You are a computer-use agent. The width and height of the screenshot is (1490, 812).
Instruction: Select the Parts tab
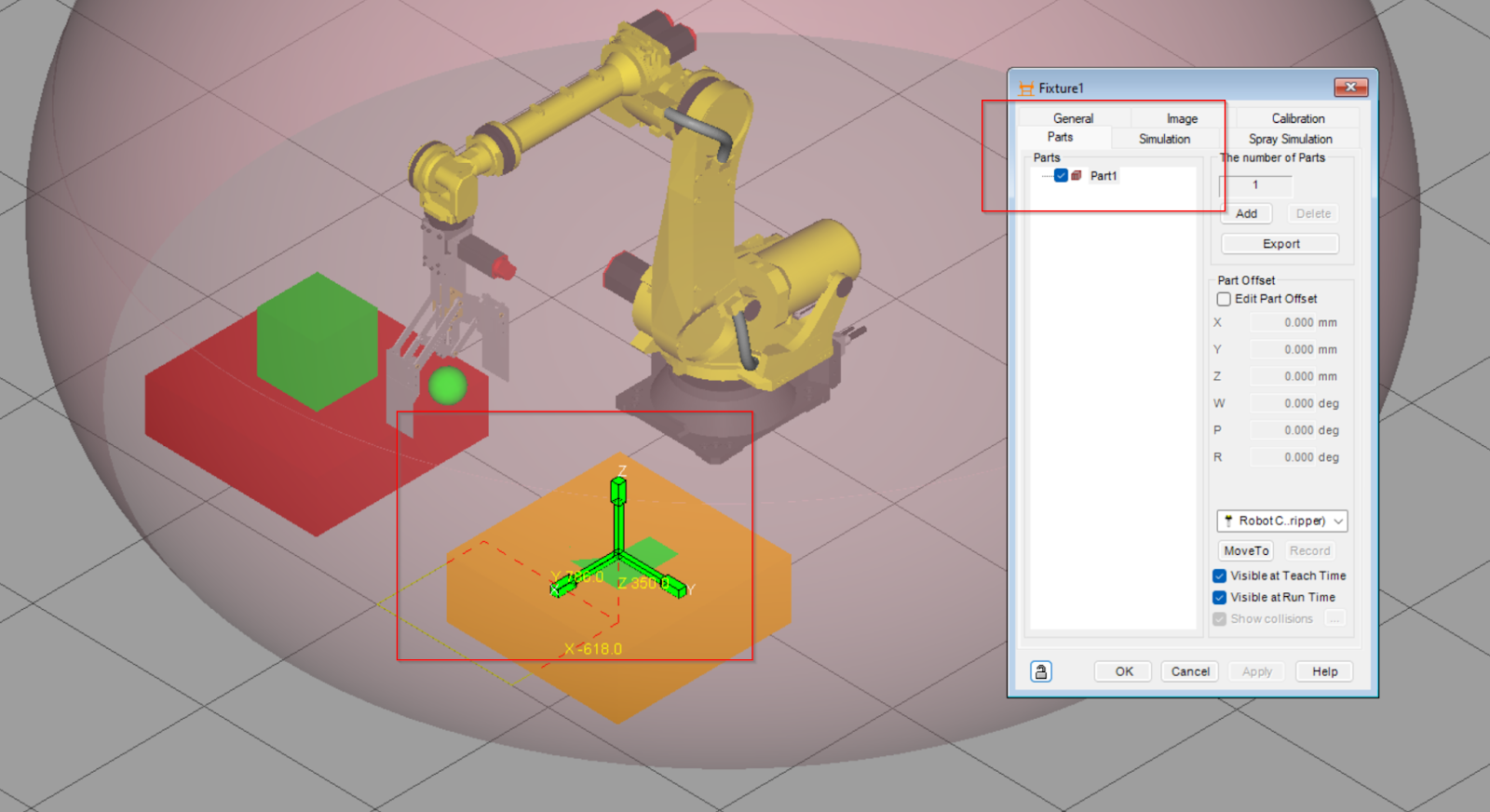pos(1060,137)
